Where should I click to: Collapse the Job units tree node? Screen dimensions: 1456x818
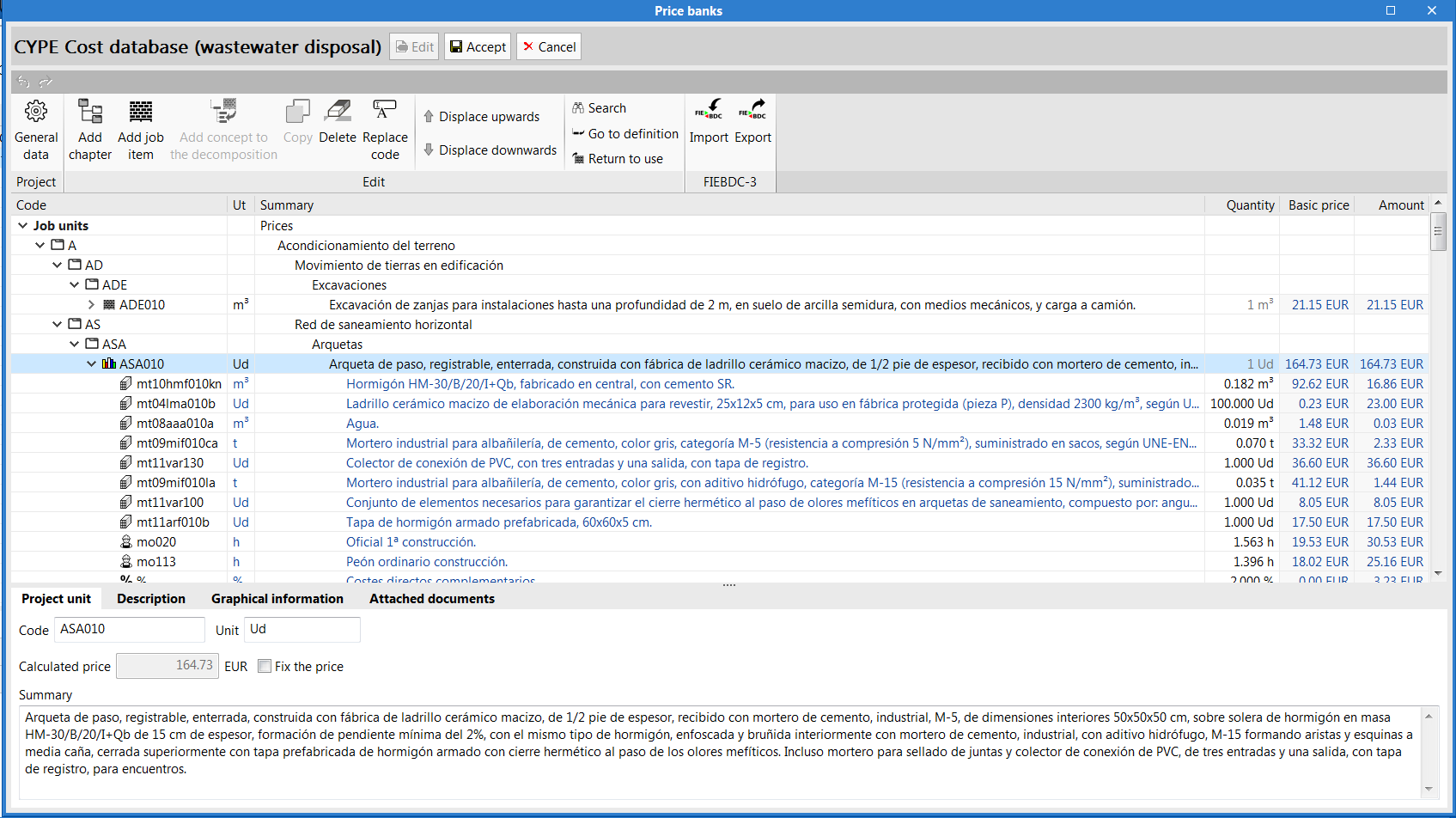click(21, 225)
